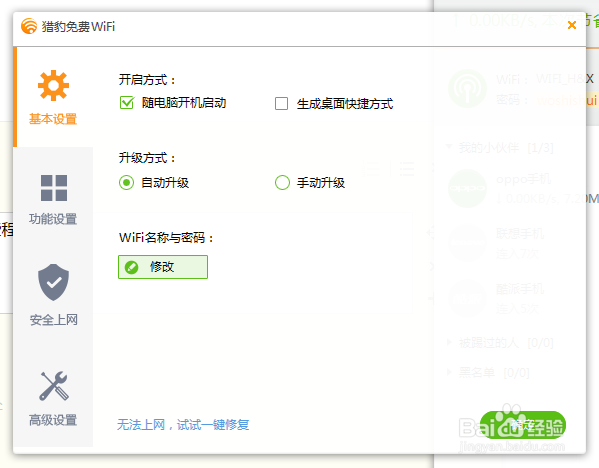Click the oppo device avatar in background window
The image size is (599, 468).
coord(467,189)
